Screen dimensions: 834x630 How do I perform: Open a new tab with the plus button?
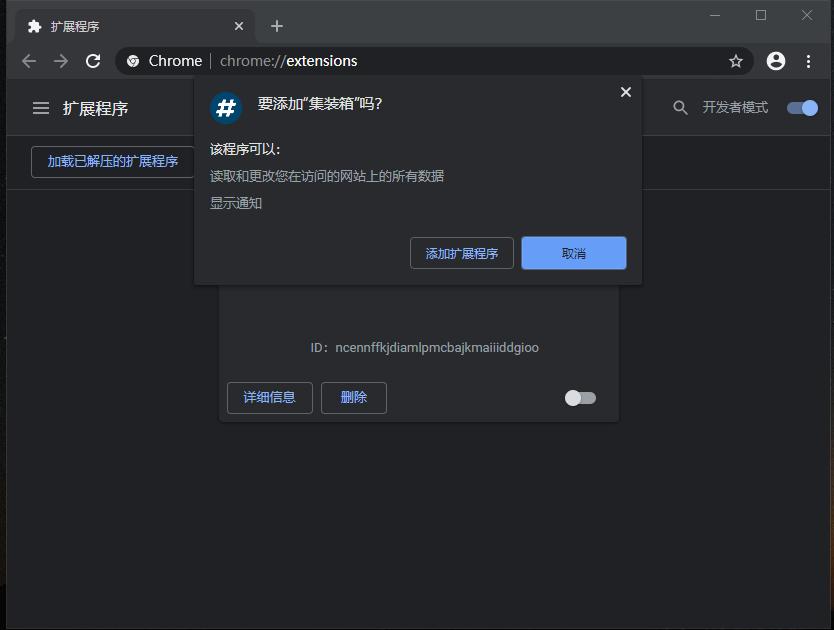277,26
